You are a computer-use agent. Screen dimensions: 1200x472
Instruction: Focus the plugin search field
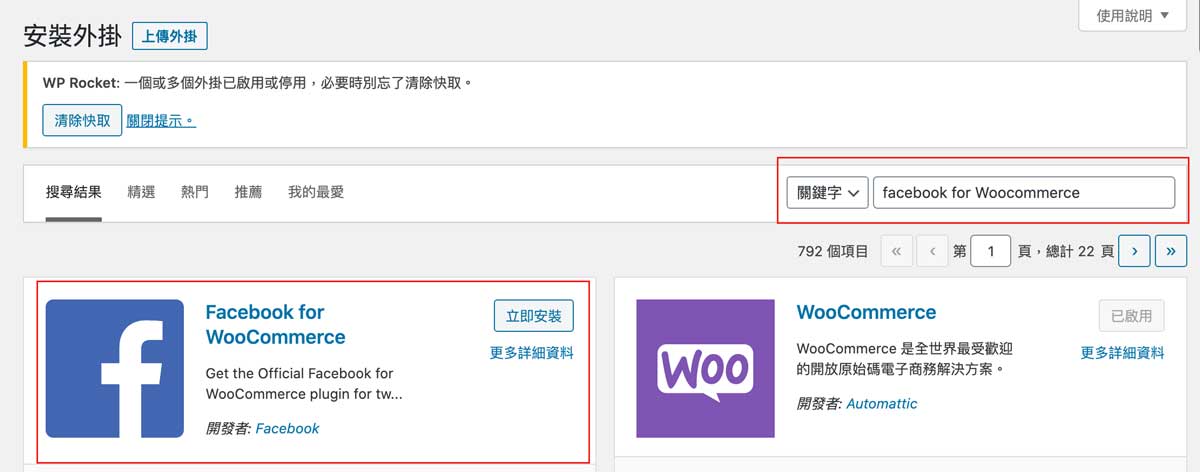[1024, 193]
